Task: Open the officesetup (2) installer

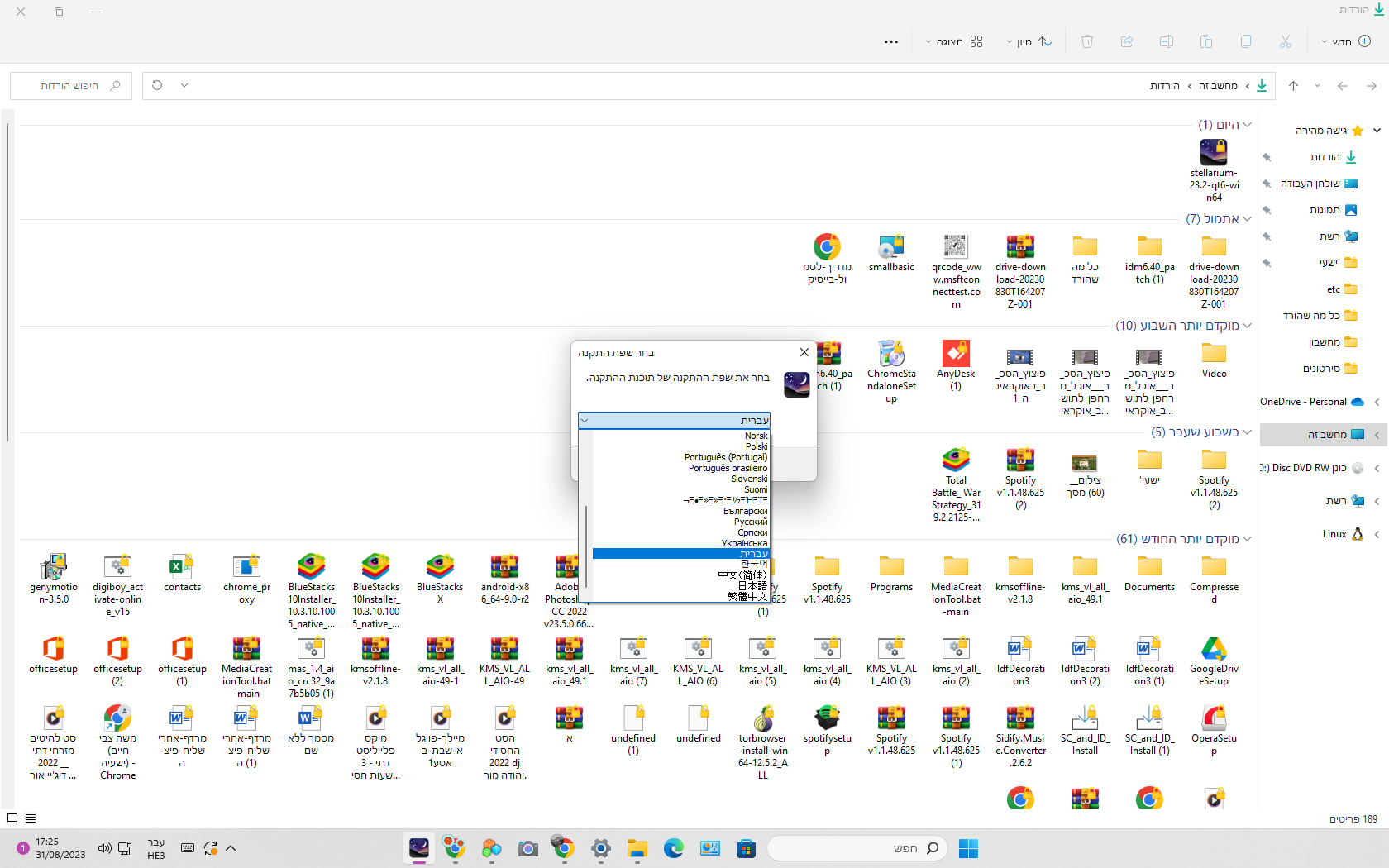Action: tap(118, 661)
